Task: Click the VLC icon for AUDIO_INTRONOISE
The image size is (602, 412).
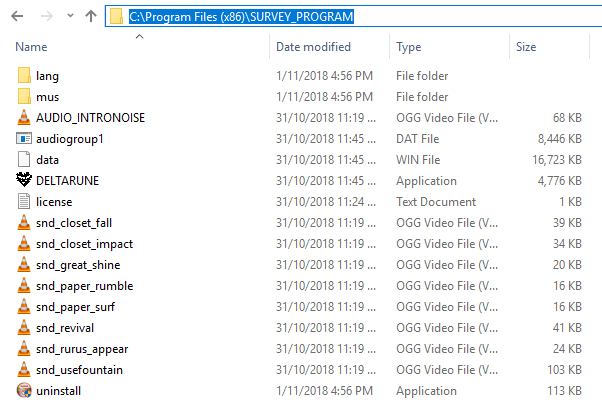Action: point(24,117)
